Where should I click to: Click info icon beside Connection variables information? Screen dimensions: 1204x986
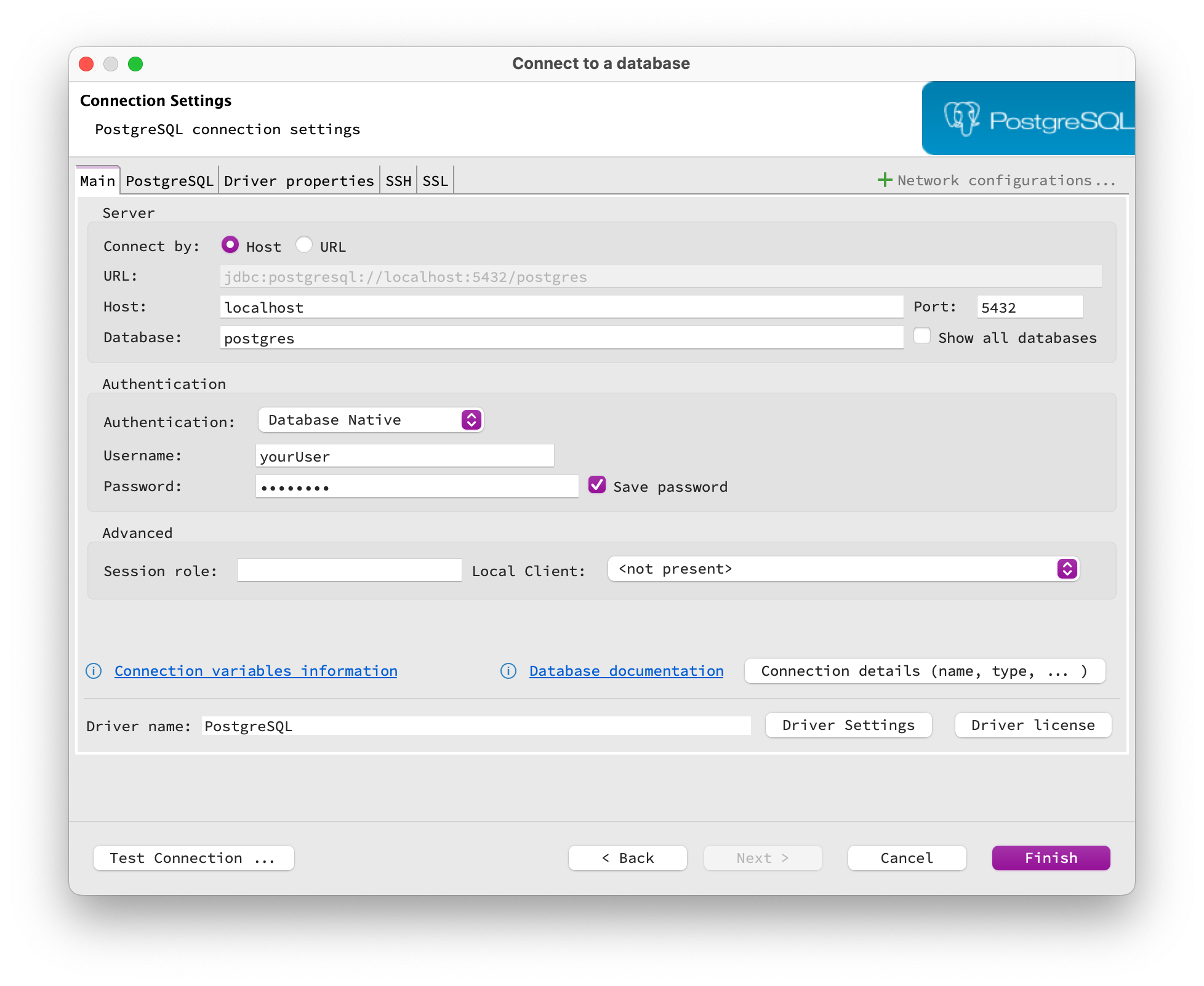(94, 671)
